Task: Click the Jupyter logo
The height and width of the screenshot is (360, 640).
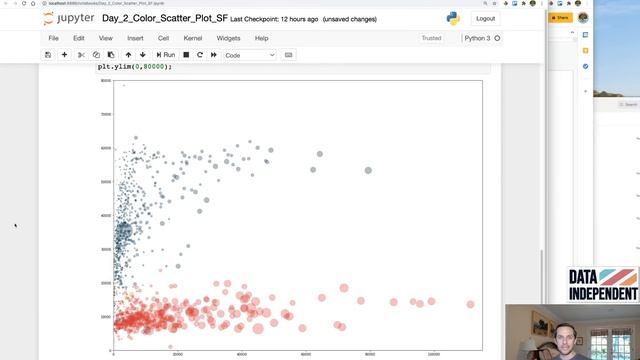Action: (69, 18)
